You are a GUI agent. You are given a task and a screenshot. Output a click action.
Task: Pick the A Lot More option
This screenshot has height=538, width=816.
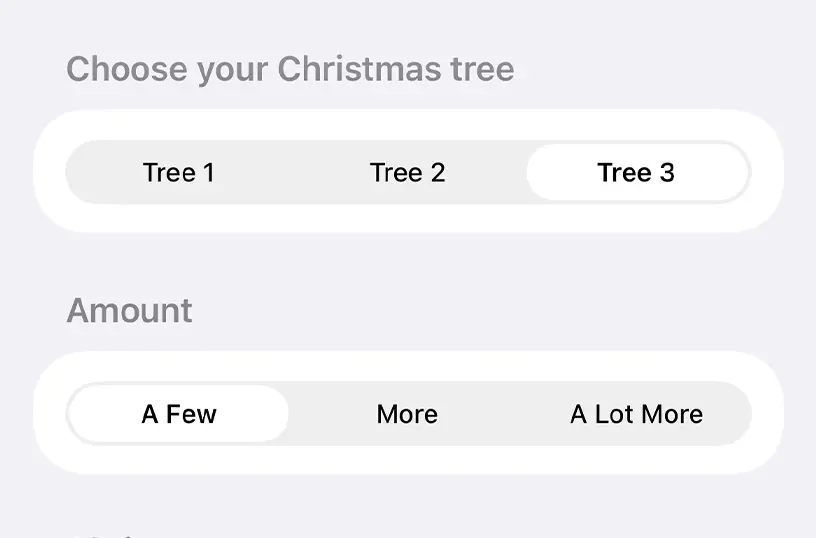click(x=636, y=414)
